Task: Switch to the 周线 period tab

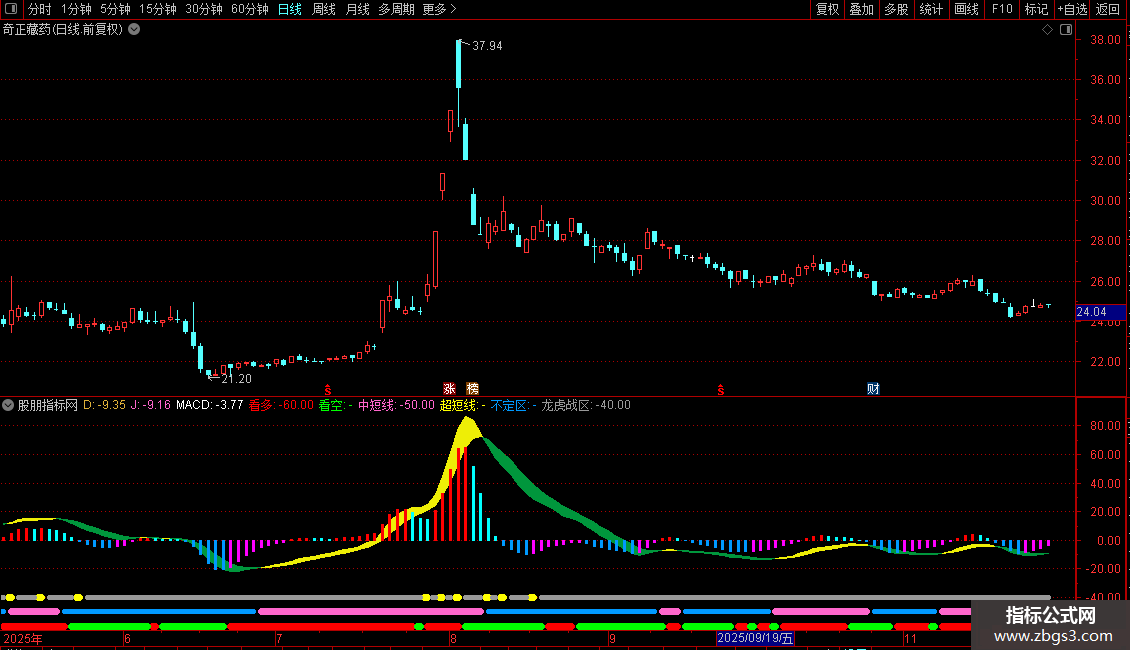Action: click(324, 9)
